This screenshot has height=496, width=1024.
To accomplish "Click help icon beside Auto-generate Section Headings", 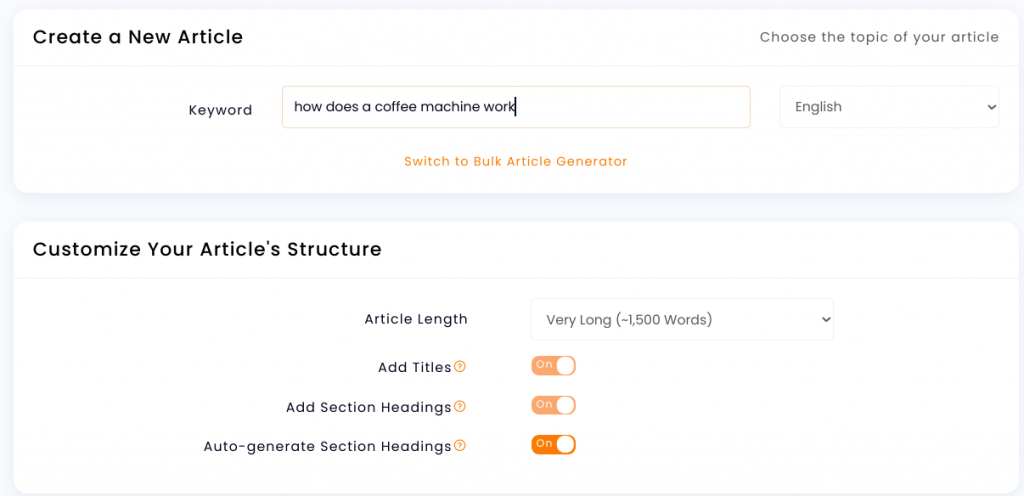I will (x=460, y=446).
